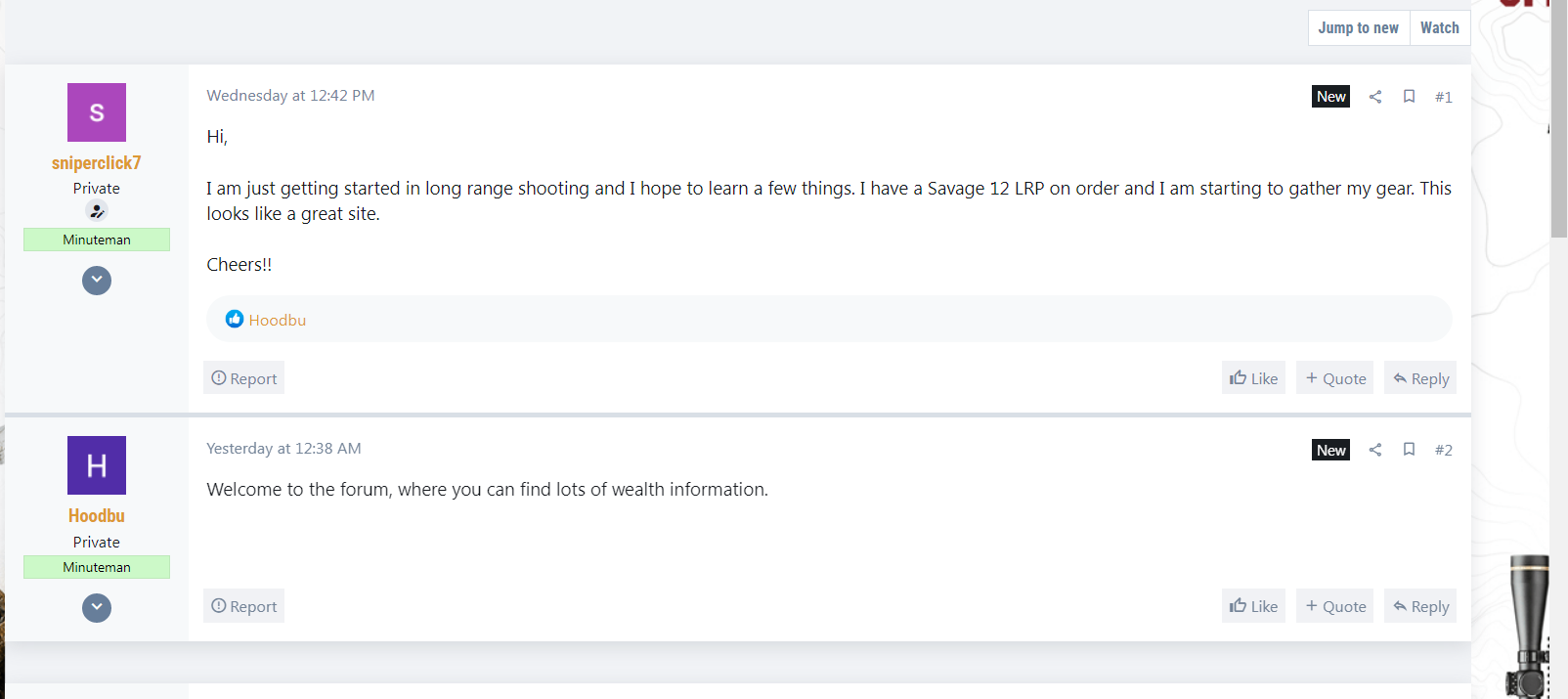Open the #2 post permalink

1443,450
